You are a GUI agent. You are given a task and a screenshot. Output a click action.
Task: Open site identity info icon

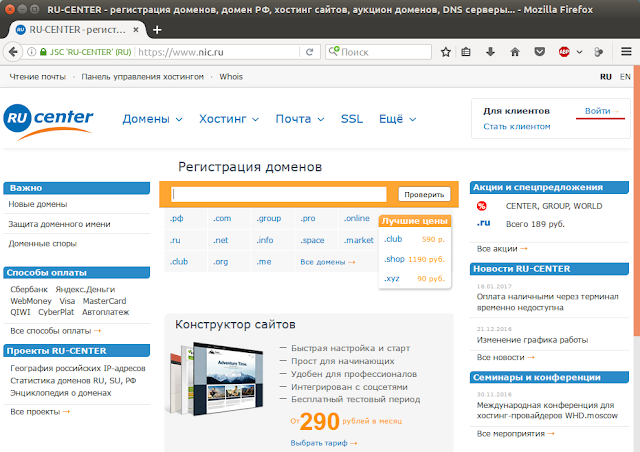tap(31, 52)
